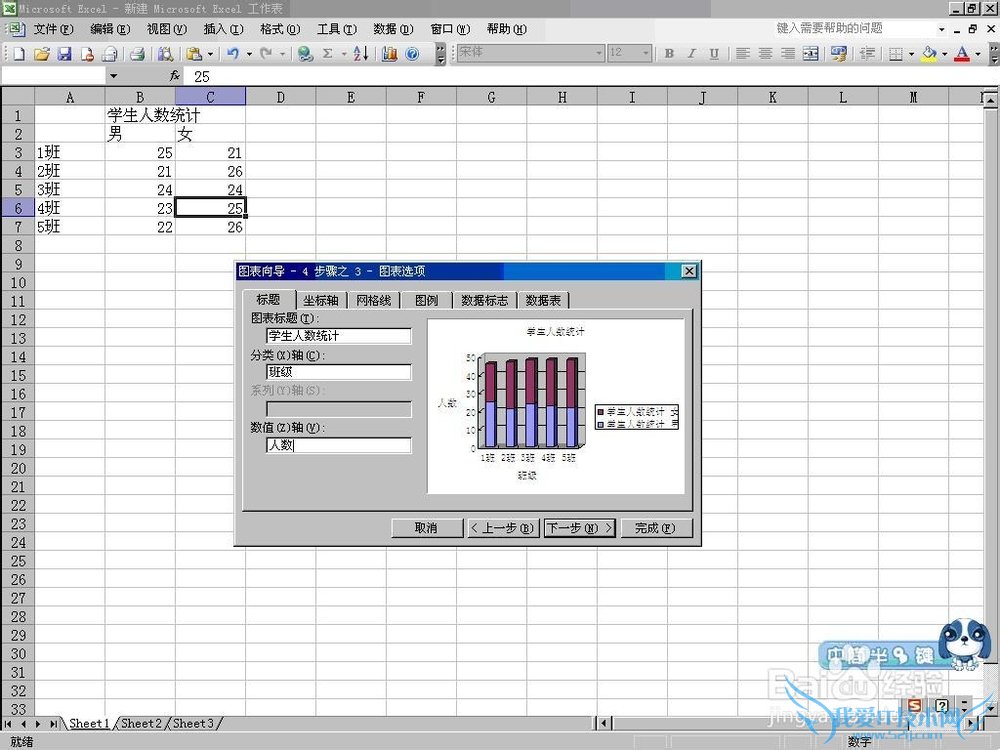1000x750 pixels.
Task: Toggle Bold formatting
Action: [669, 54]
